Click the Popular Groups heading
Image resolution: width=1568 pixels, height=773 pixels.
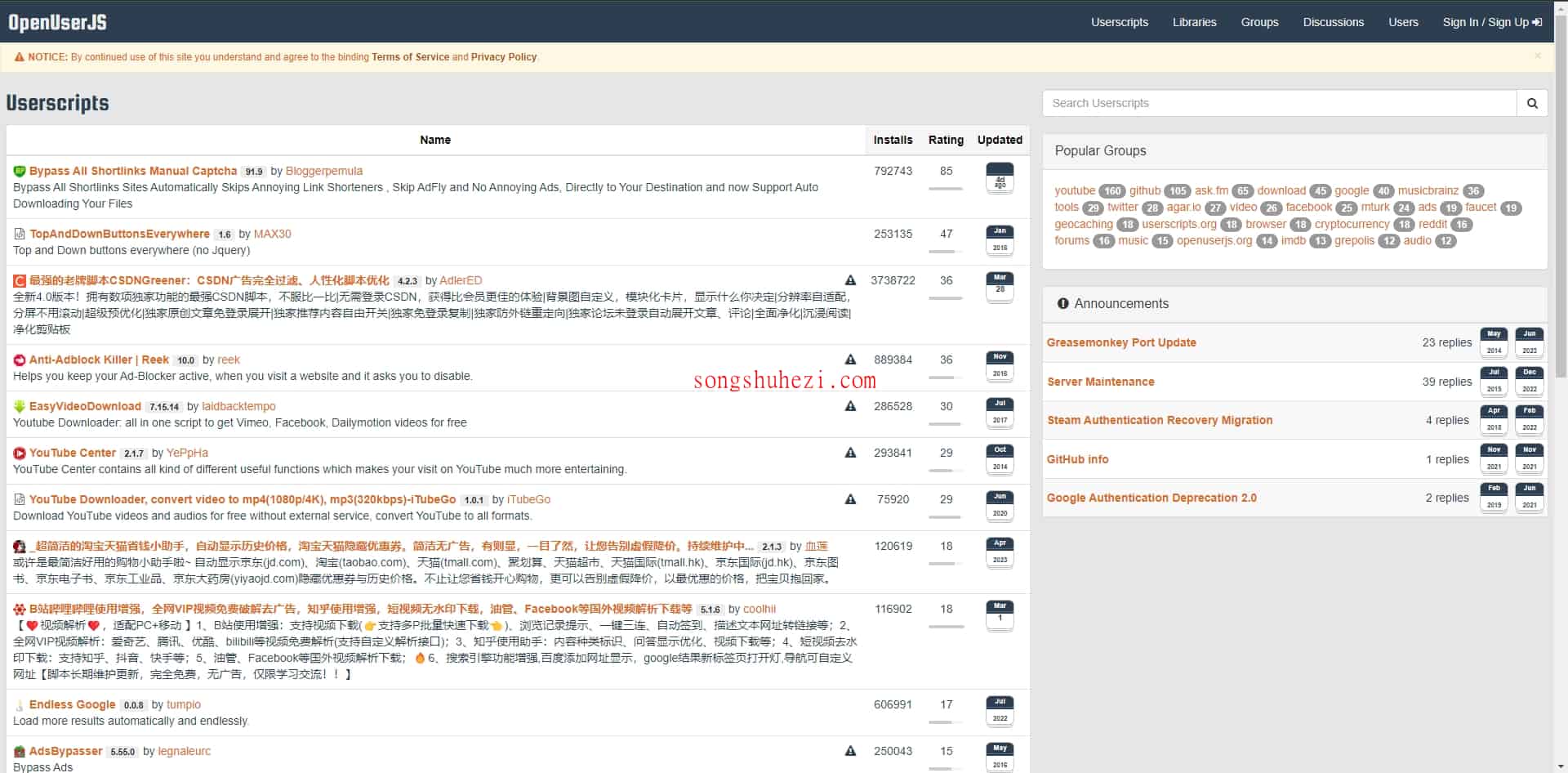click(1100, 150)
